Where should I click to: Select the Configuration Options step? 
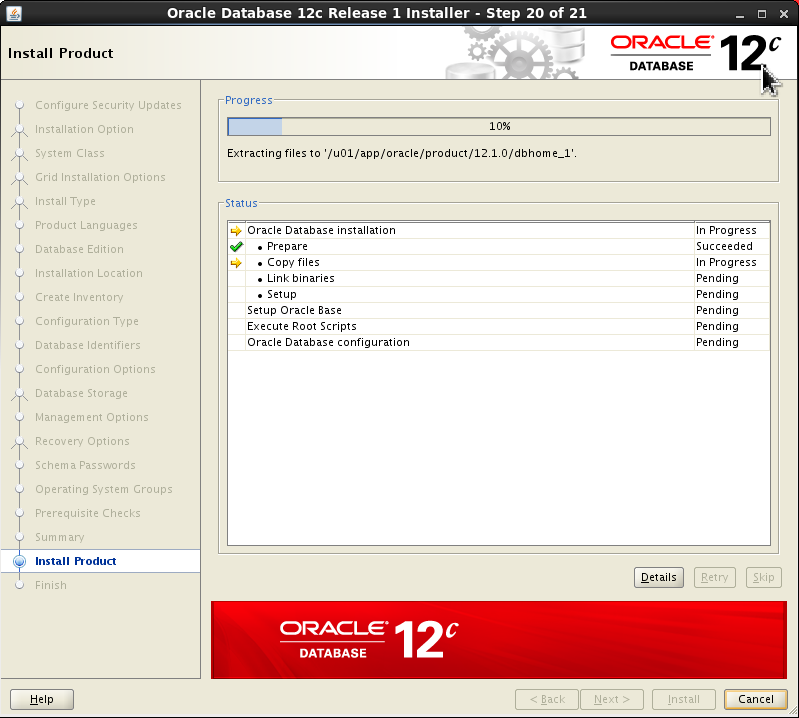click(95, 369)
